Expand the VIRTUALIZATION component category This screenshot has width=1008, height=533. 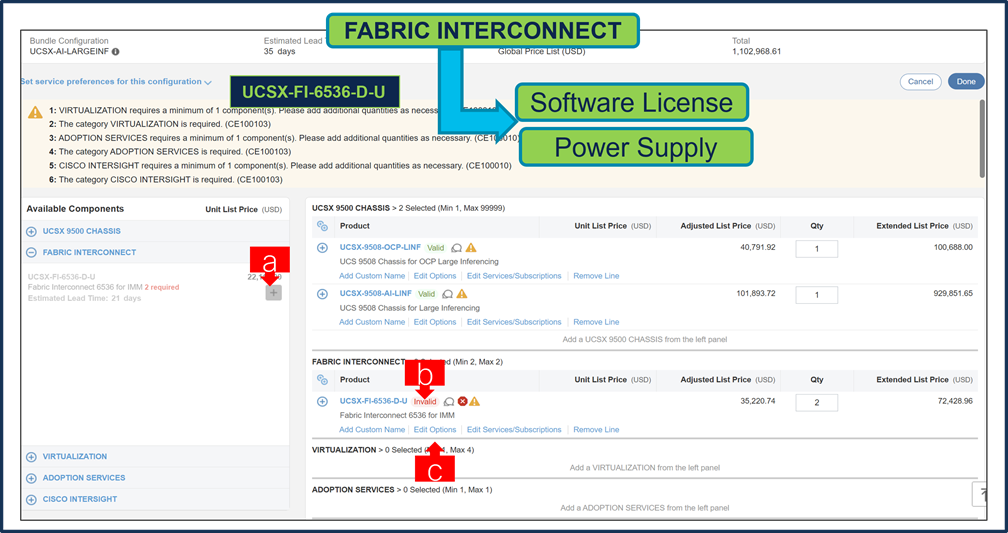[x=31, y=456]
